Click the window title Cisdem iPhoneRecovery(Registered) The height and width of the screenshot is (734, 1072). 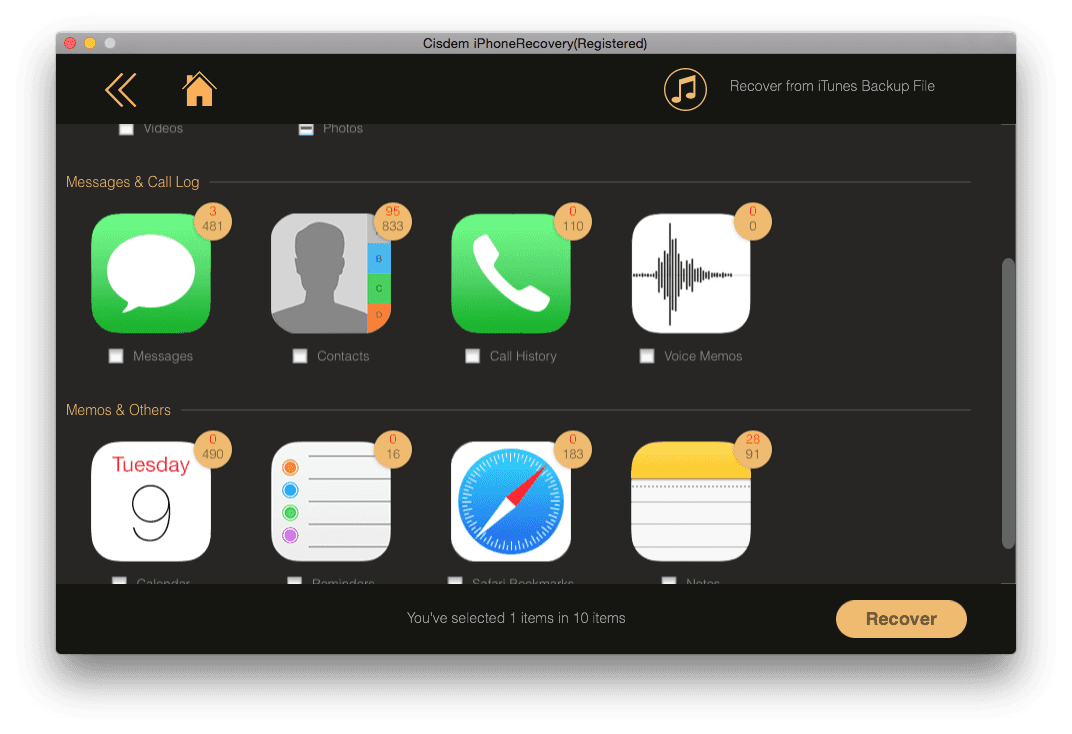[x=535, y=44]
